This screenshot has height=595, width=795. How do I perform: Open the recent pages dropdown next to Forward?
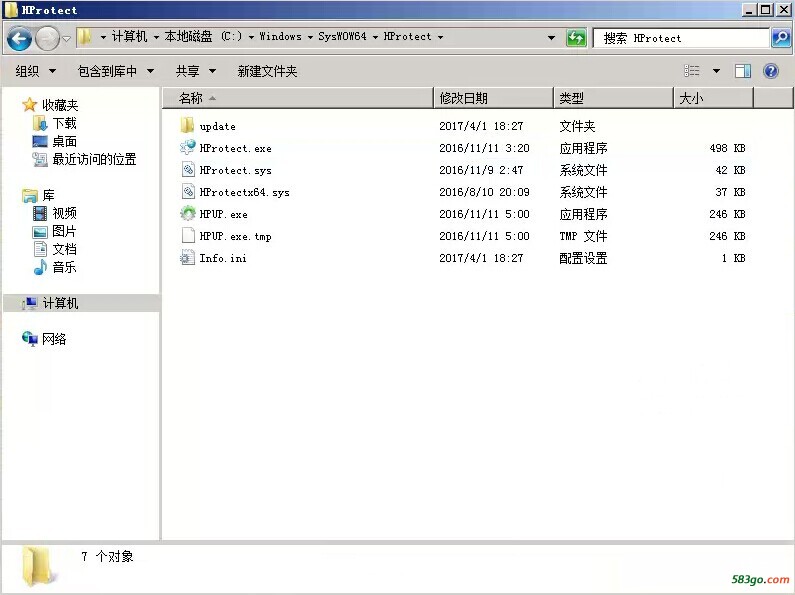pyautogui.click(x=66, y=38)
